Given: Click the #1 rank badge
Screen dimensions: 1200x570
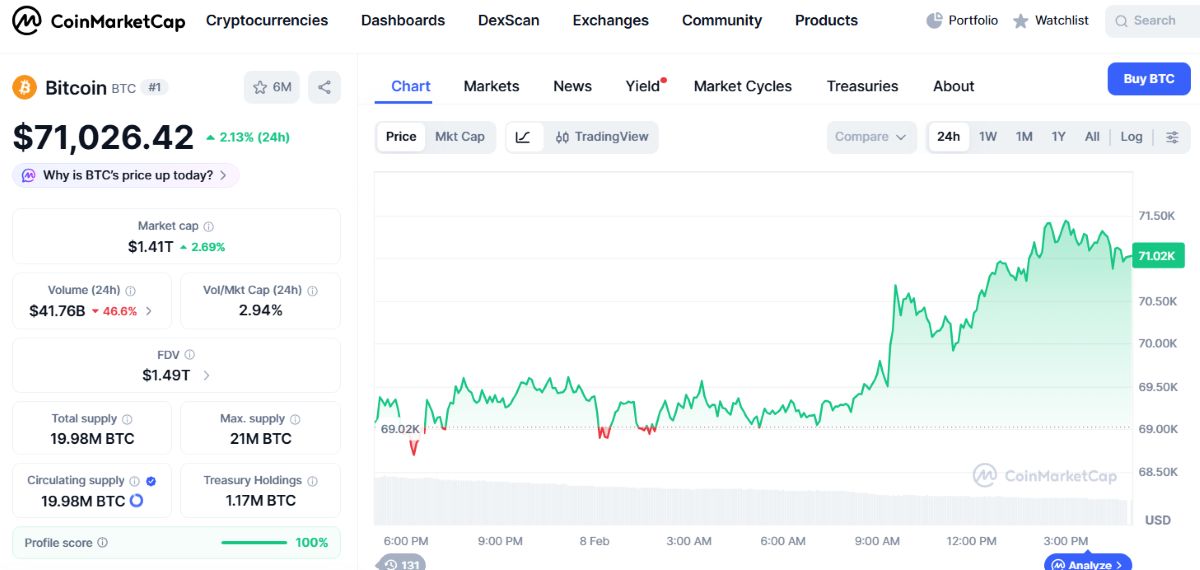Looking at the screenshot, I should [x=155, y=88].
